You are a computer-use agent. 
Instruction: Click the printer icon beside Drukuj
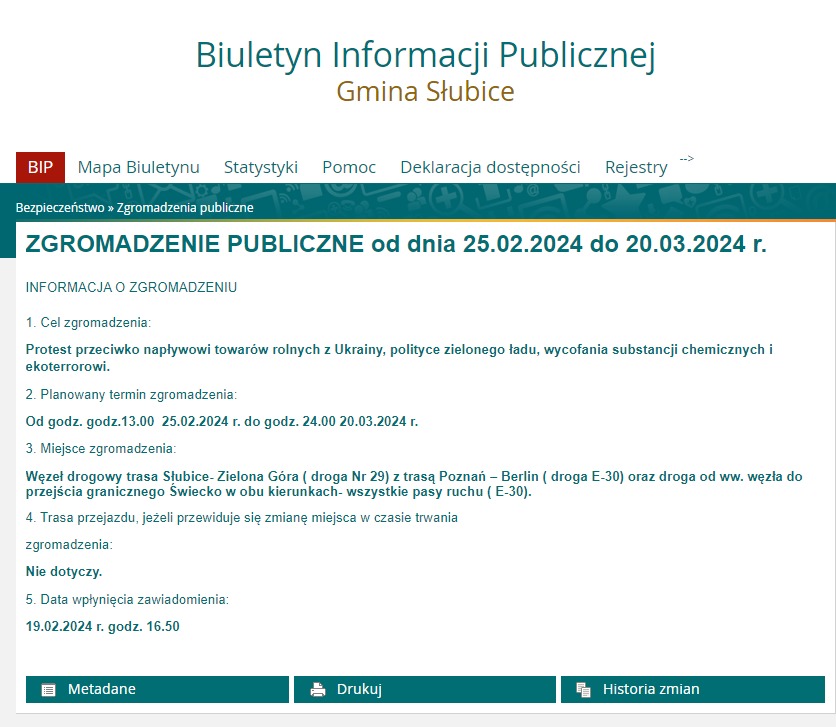(318, 689)
